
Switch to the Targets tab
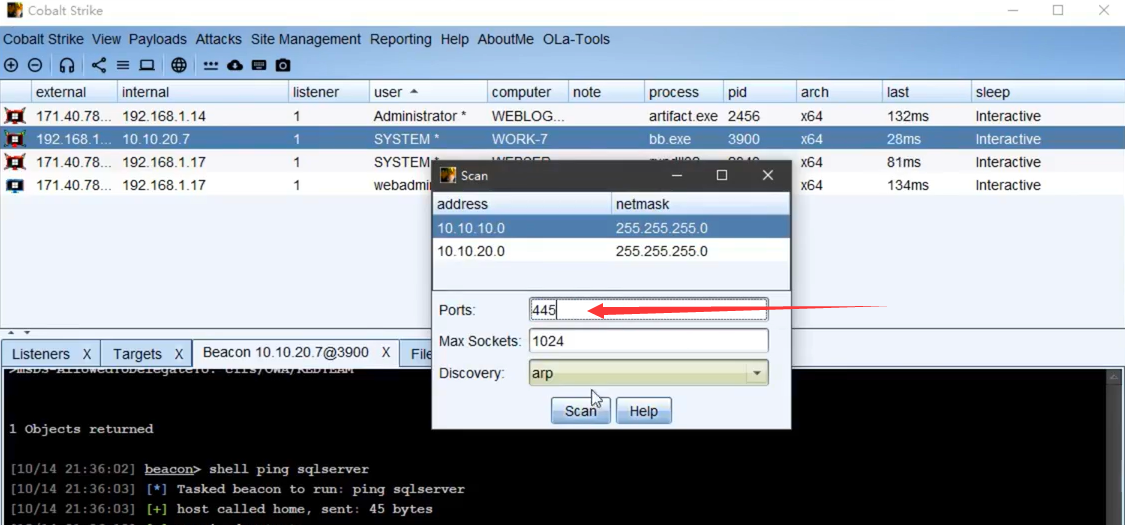coord(137,354)
